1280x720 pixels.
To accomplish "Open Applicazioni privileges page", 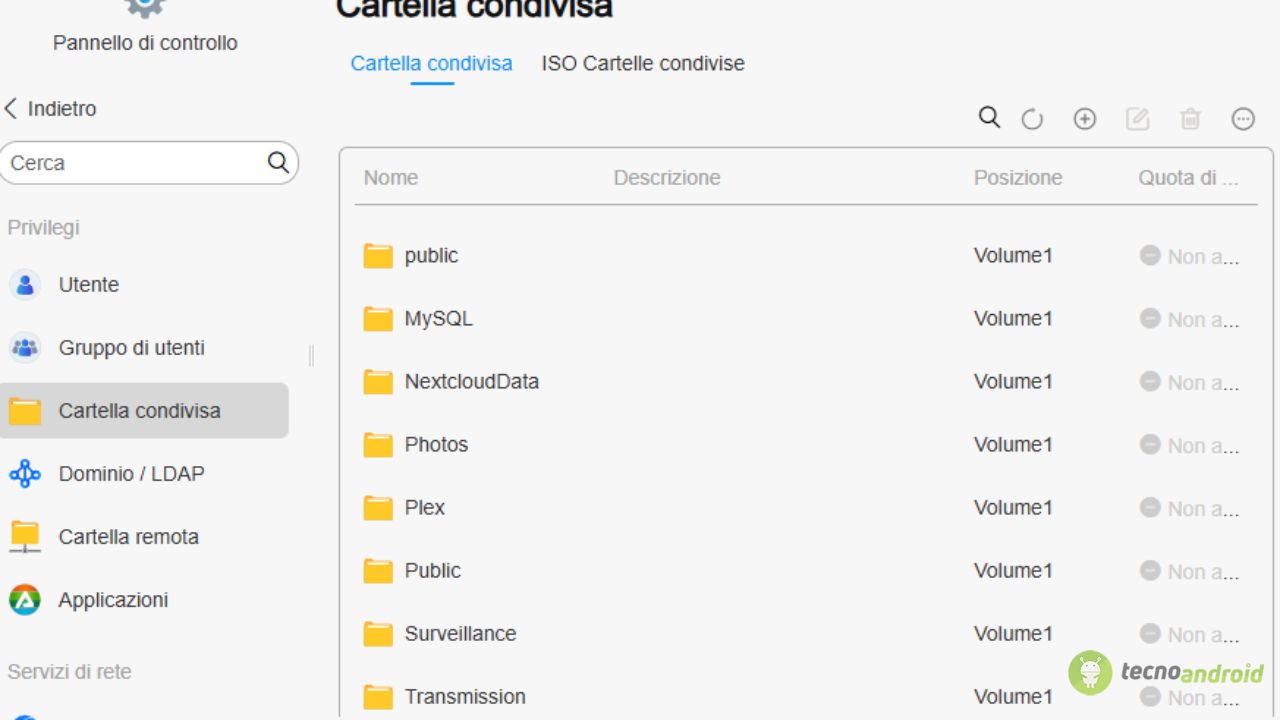I will tap(113, 600).
